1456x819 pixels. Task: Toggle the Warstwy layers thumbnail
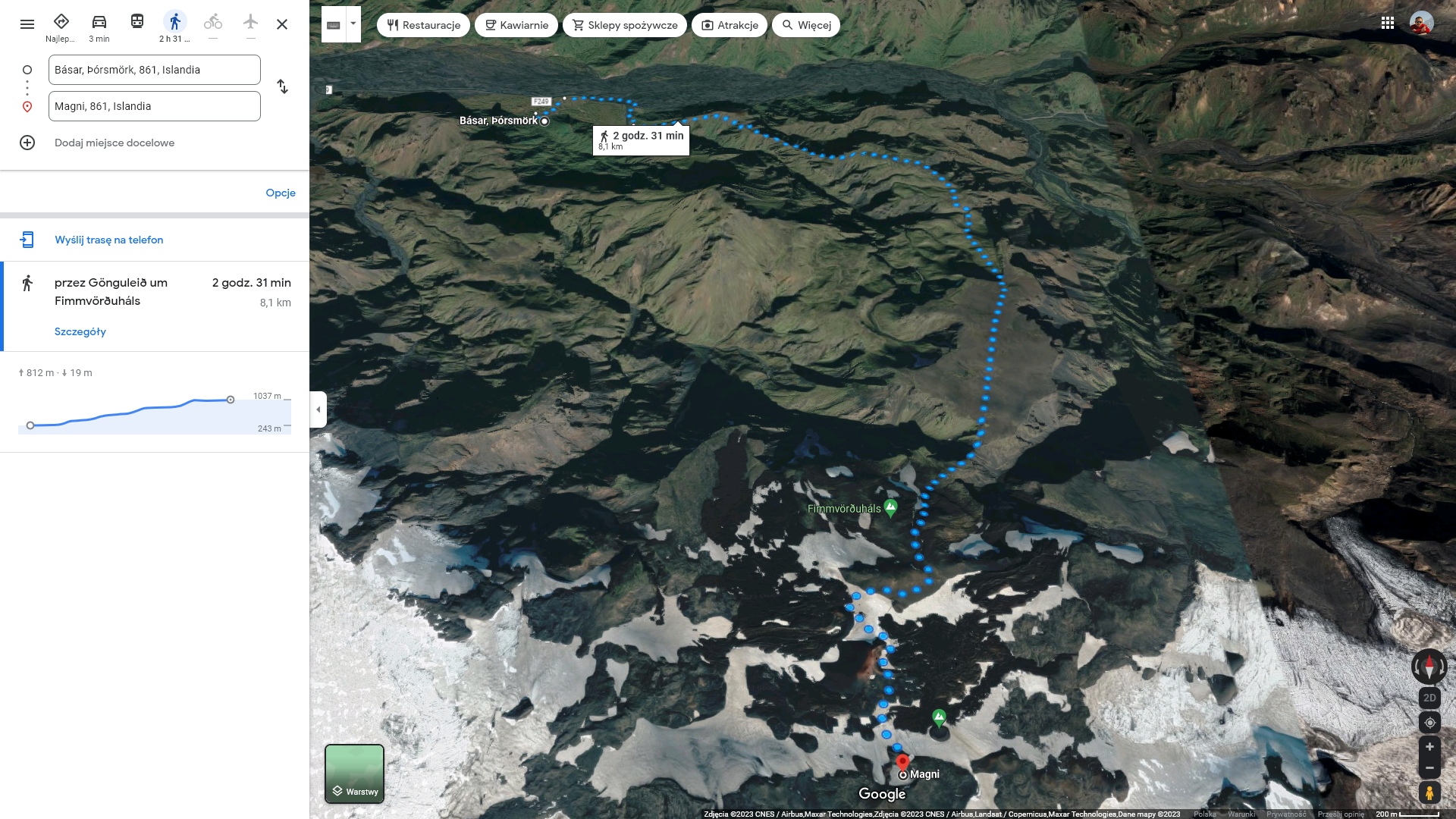354,773
